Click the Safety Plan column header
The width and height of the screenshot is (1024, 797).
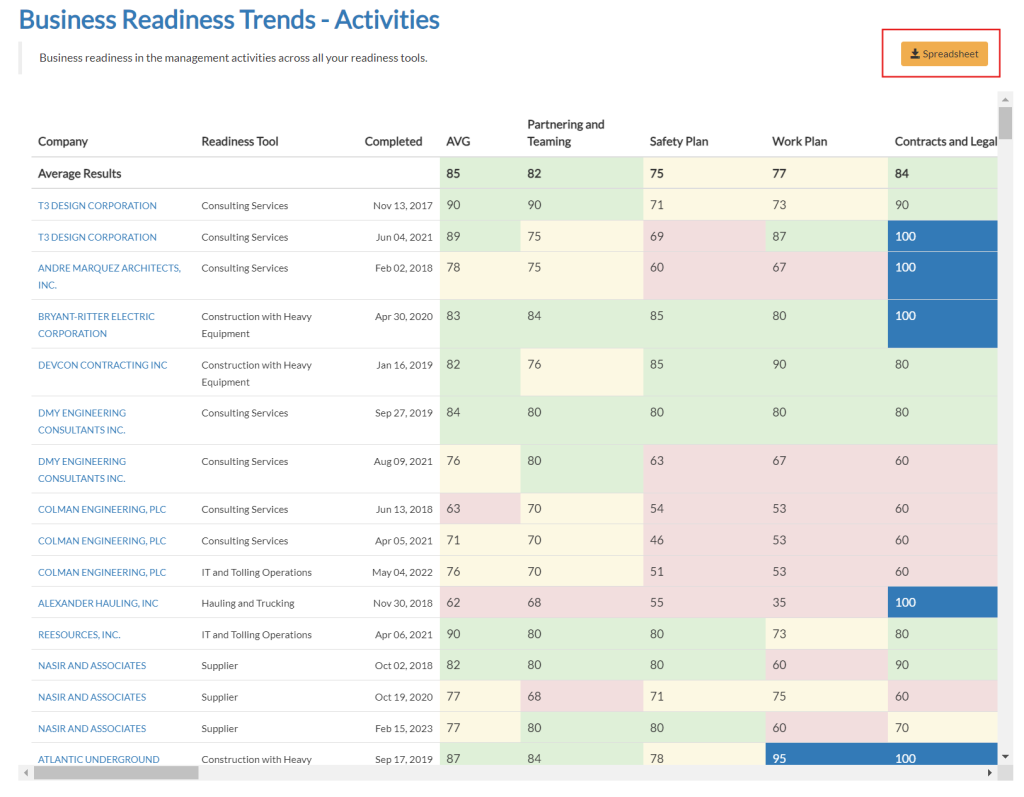click(678, 142)
